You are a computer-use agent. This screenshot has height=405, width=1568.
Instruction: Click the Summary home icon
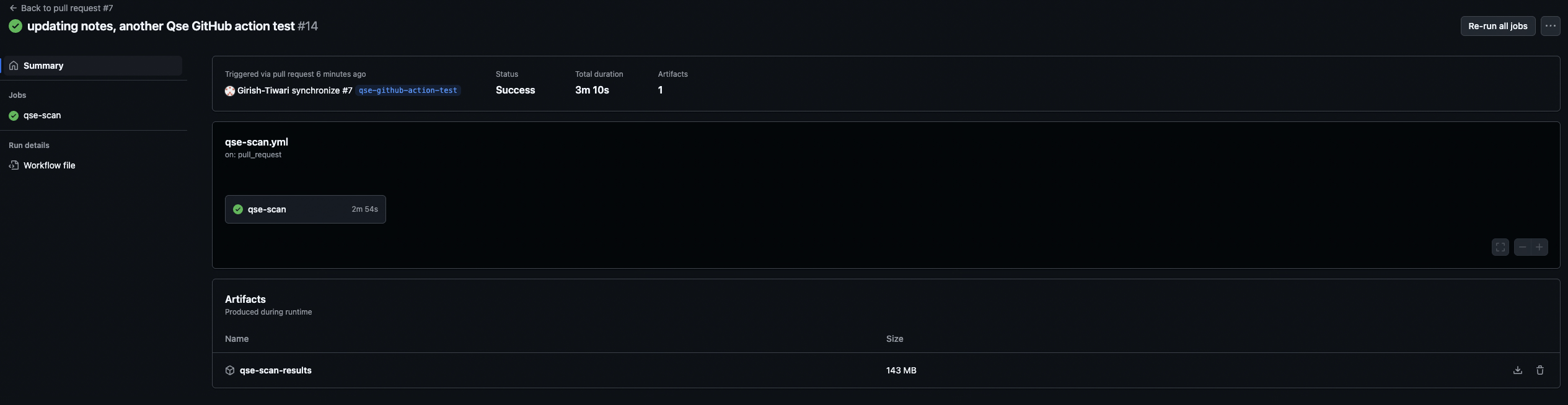pos(14,66)
